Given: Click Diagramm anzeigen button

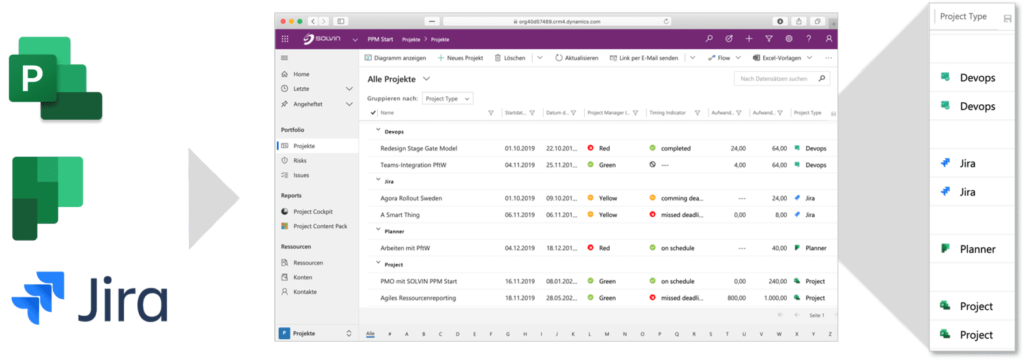Looking at the screenshot, I should coord(395,58).
